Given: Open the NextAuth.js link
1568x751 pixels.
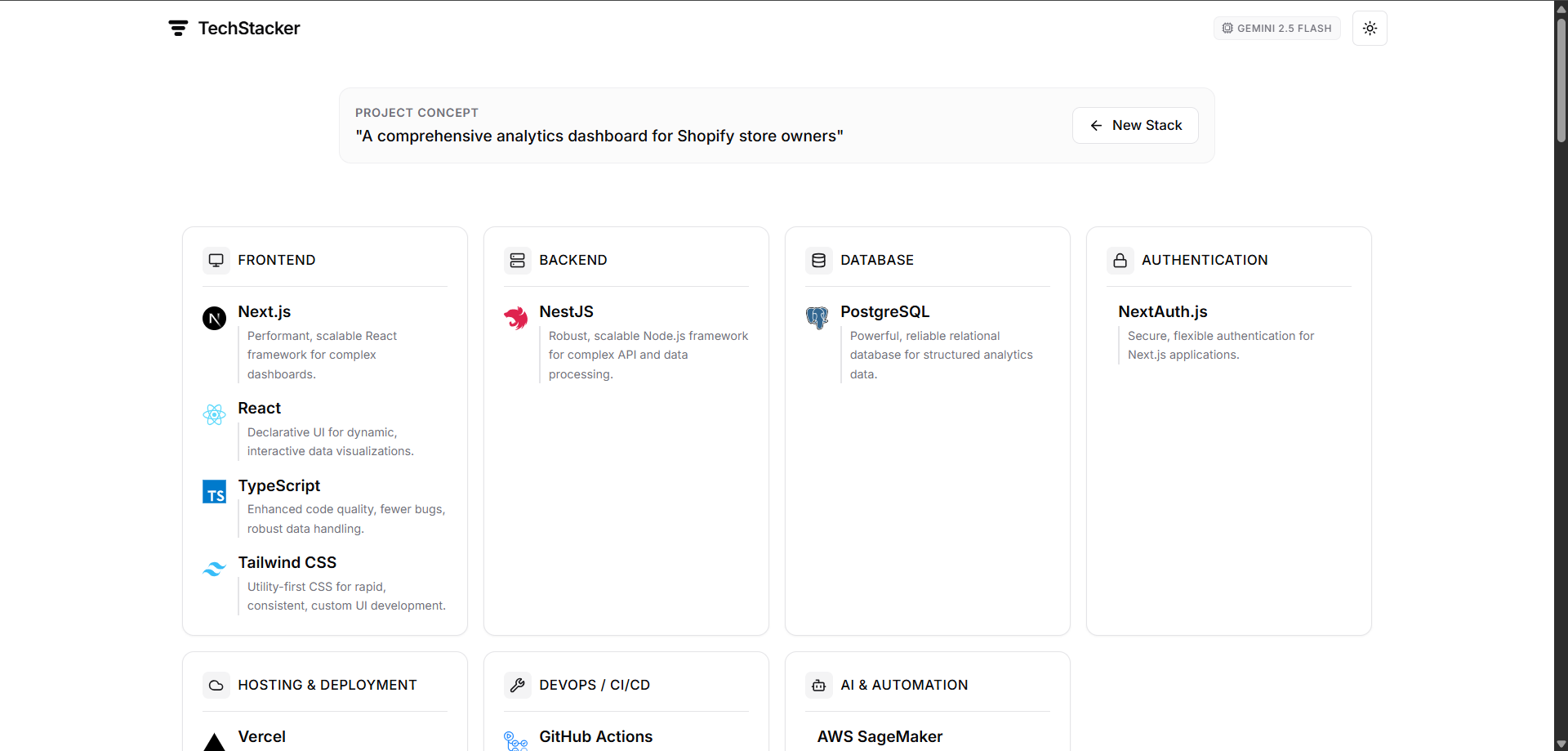Looking at the screenshot, I should tap(1162, 311).
